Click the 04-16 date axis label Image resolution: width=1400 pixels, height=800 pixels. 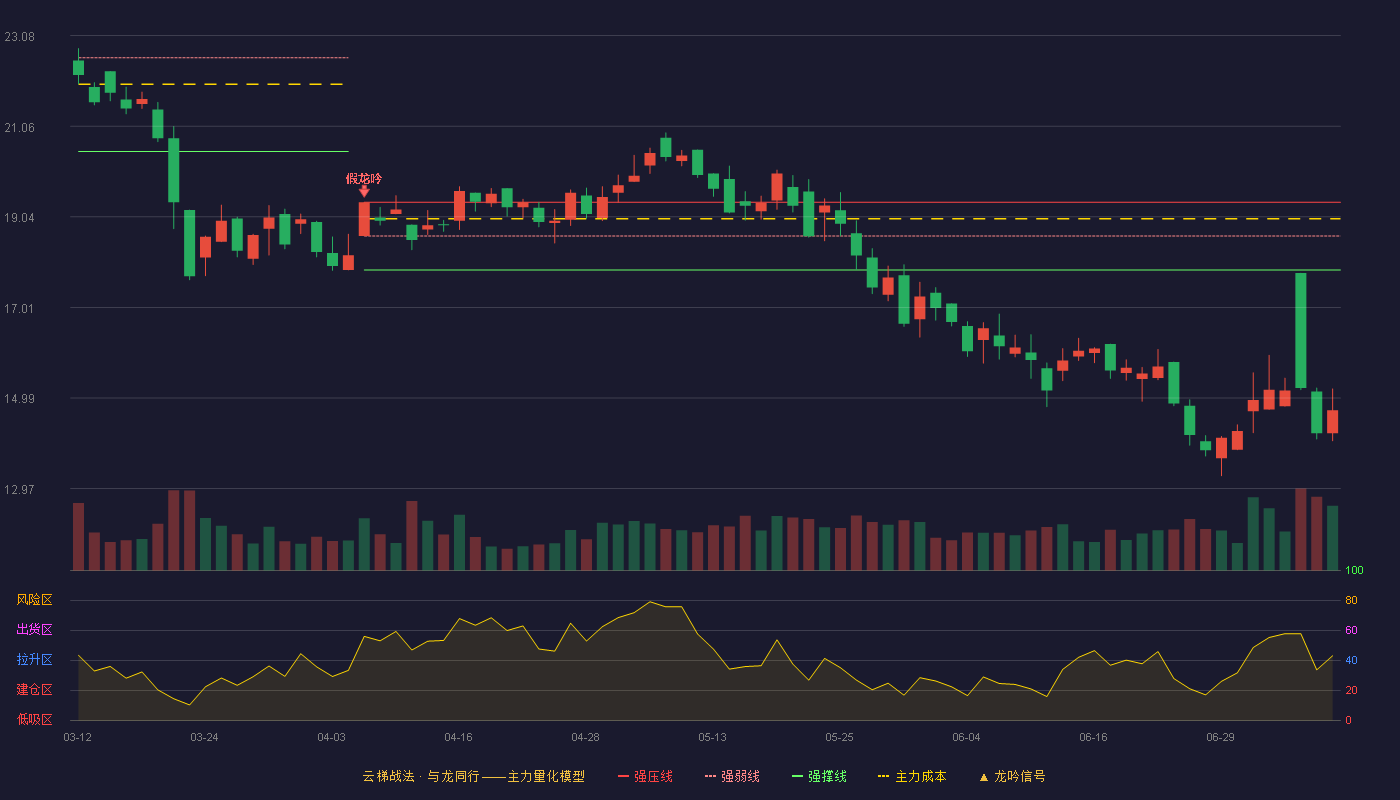[x=458, y=737]
